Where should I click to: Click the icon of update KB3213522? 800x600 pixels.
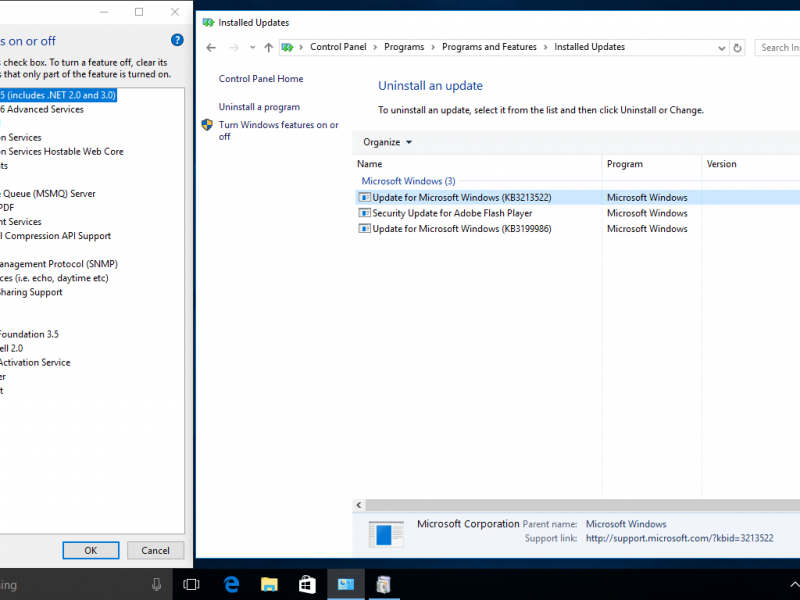pyautogui.click(x=364, y=197)
